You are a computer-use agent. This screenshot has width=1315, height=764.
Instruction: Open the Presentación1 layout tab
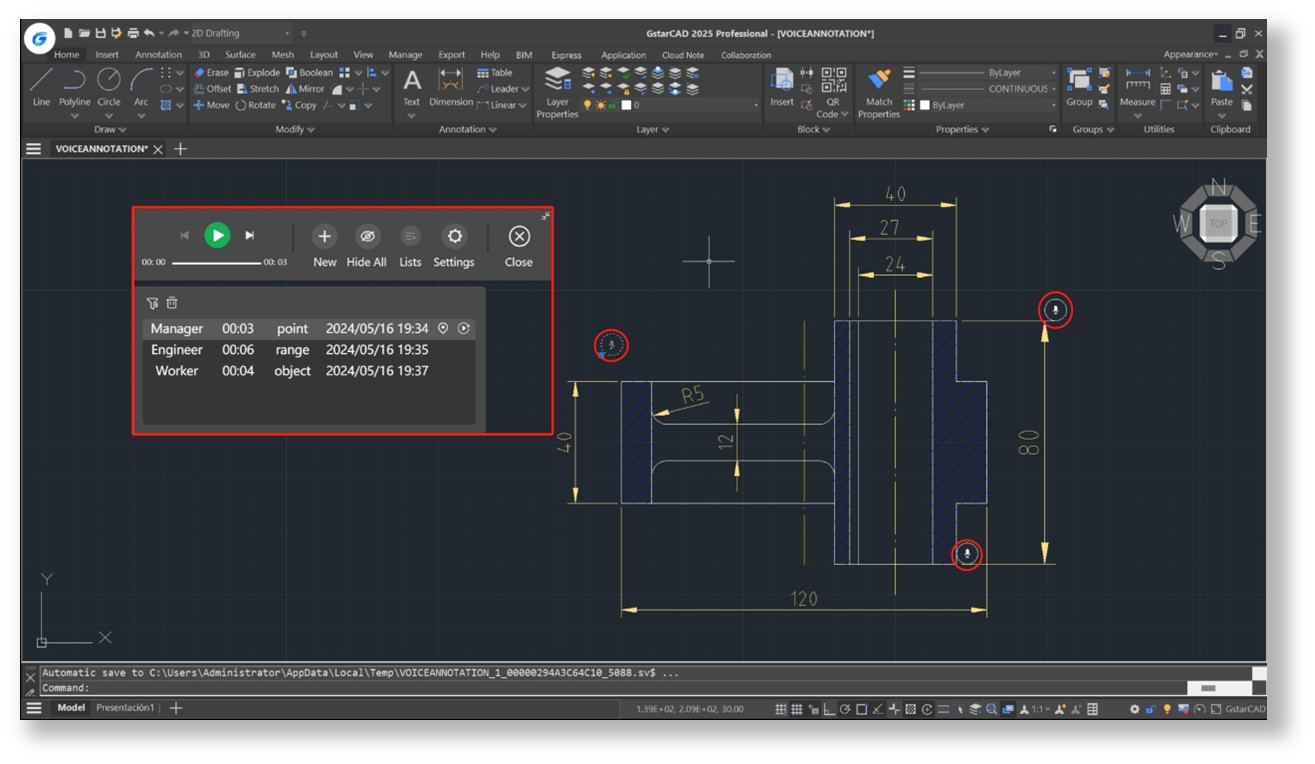pyautogui.click(x=125, y=708)
